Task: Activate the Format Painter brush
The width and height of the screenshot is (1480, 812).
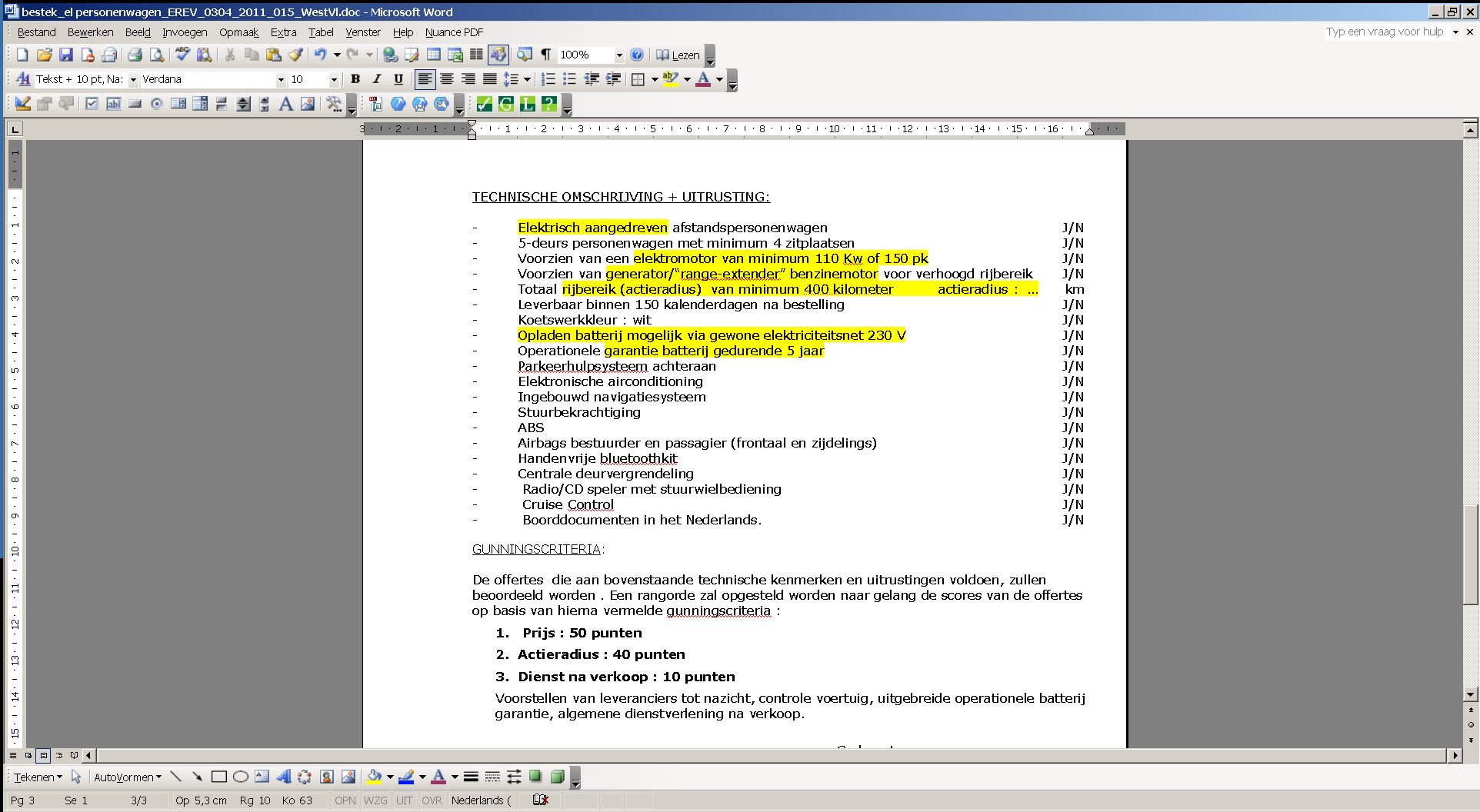Action: coord(295,55)
